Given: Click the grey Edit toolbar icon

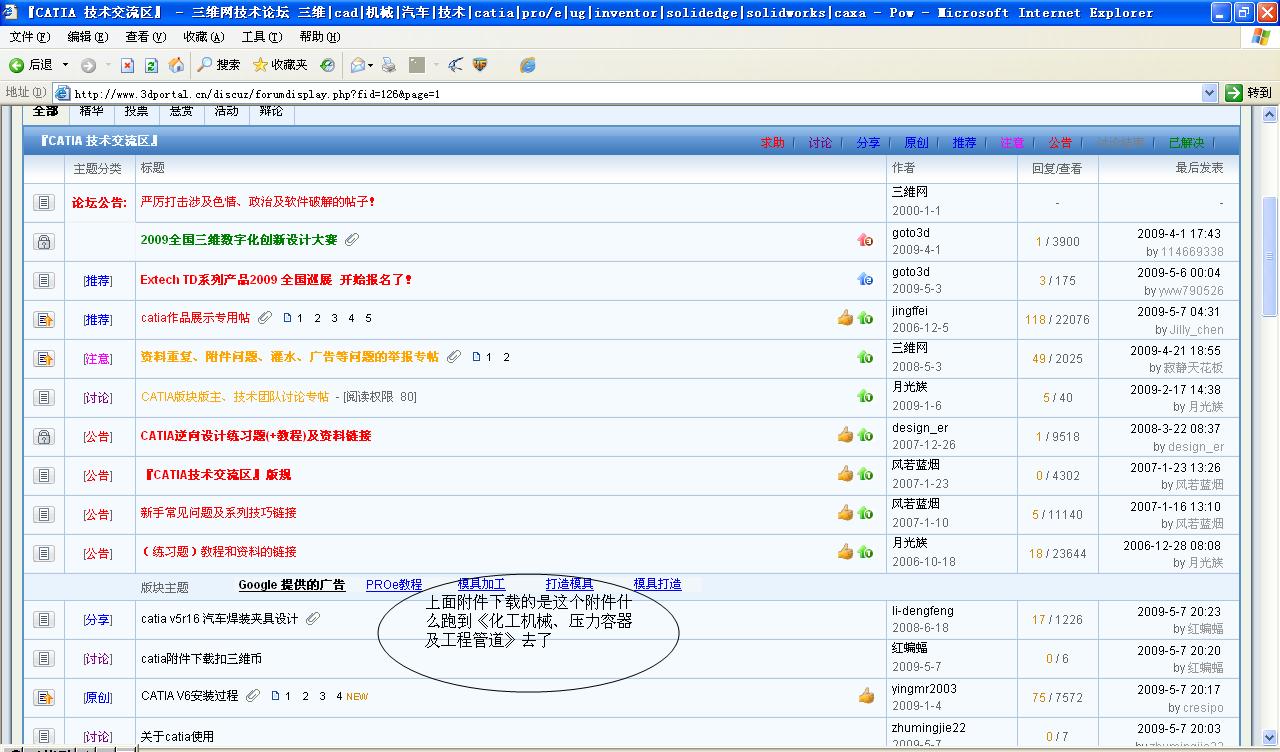Looking at the screenshot, I should 417,65.
